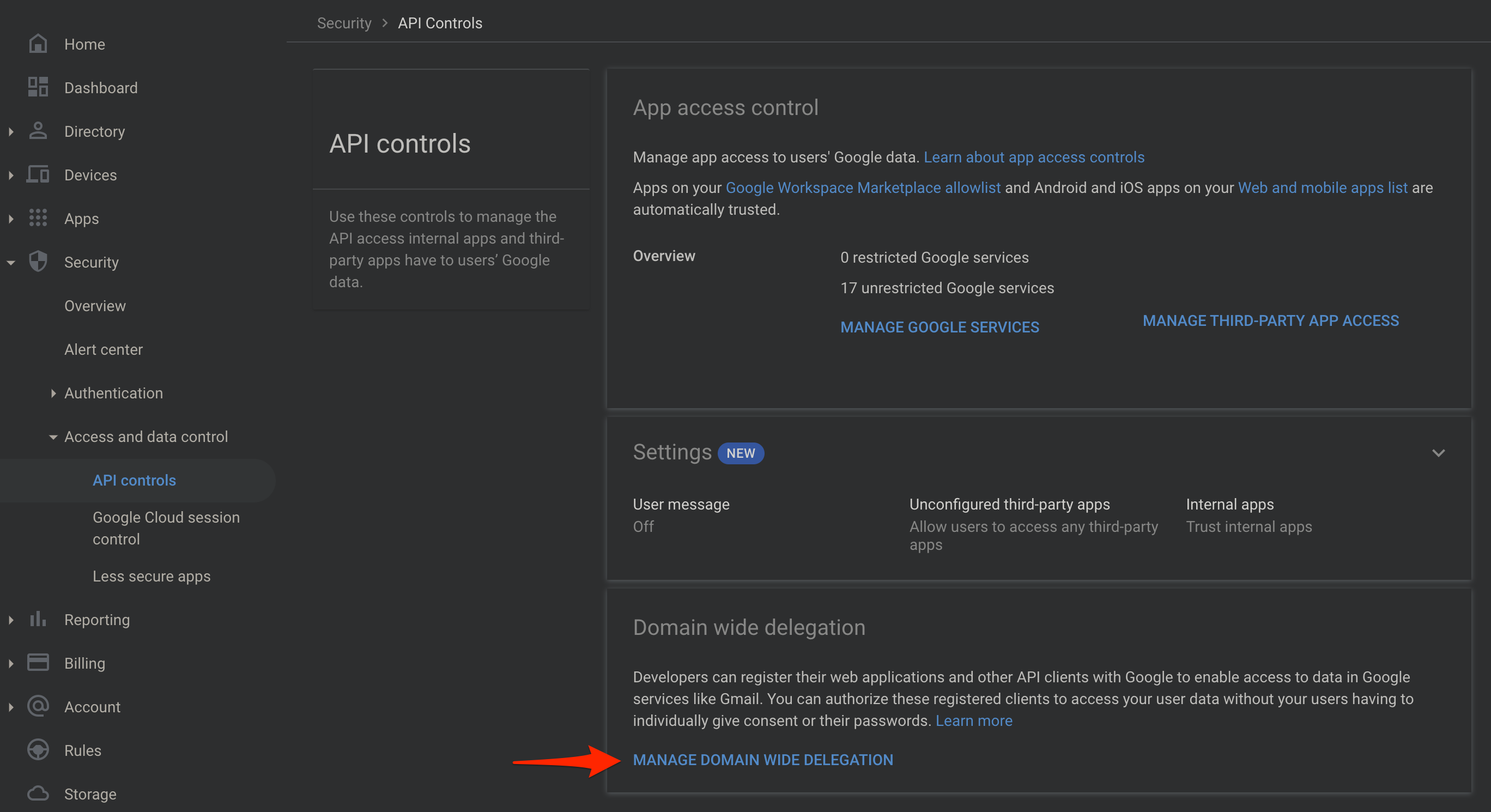Click the Devices monitor icon
Image resolution: width=1491 pixels, height=812 pixels.
pyautogui.click(x=38, y=174)
